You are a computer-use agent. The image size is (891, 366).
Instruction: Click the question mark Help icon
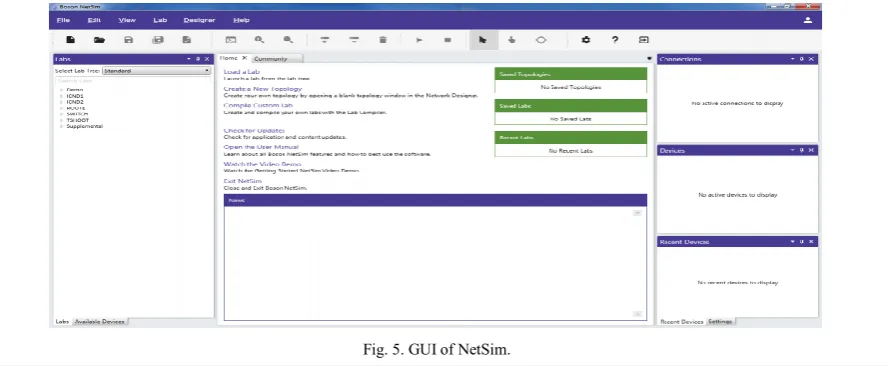point(615,40)
